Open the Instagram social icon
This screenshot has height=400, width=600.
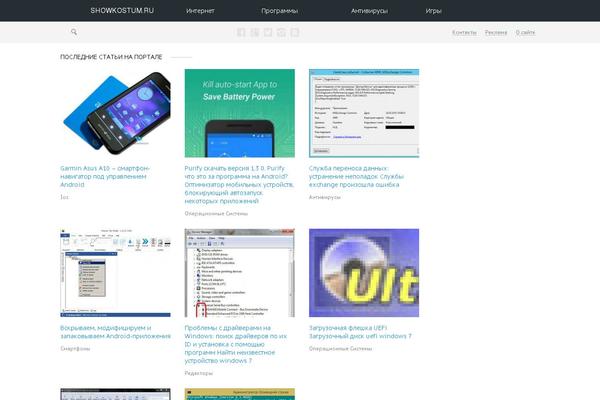(281, 32)
